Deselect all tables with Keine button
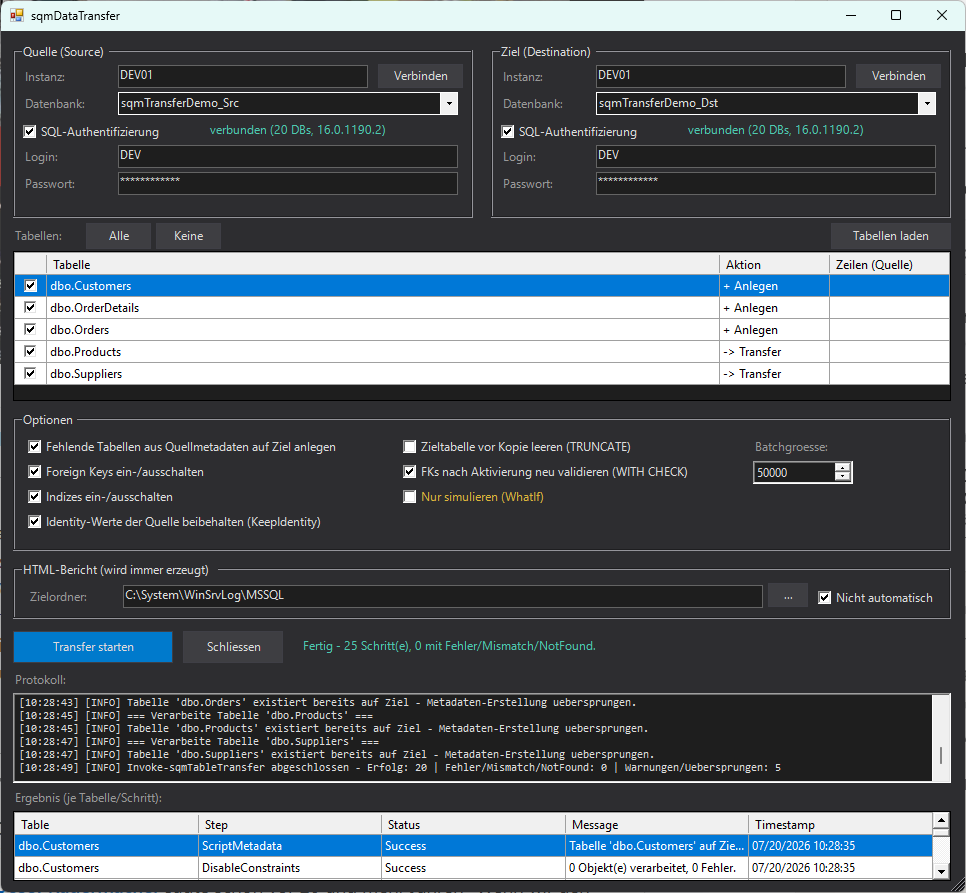 [189, 236]
